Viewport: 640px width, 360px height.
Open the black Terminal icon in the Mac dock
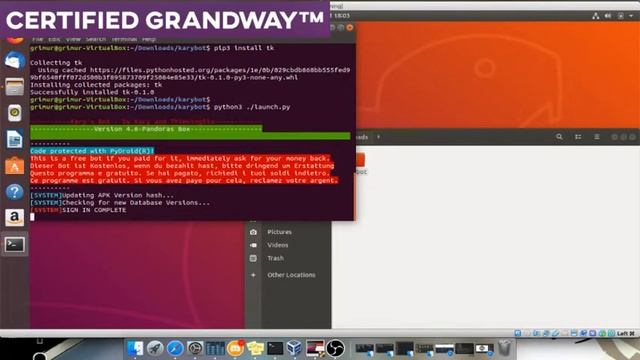[x=275, y=348]
